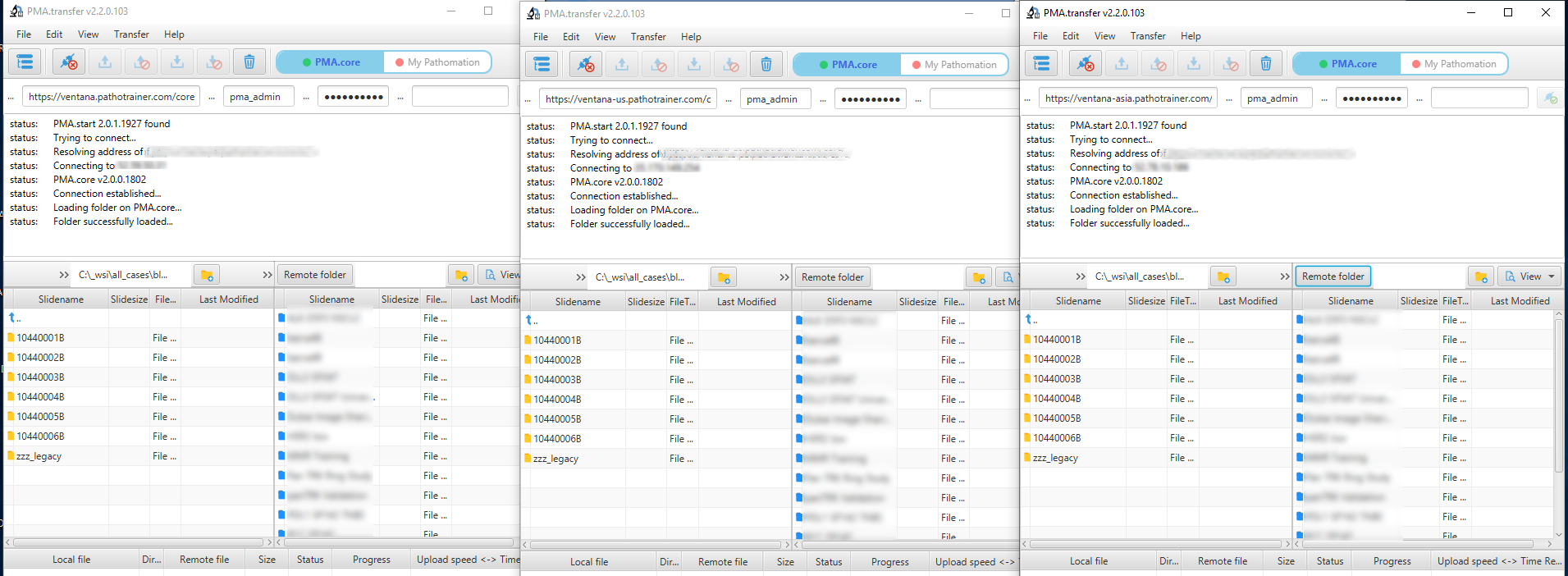Select PMA.core toggle in ventana-us window
Image resolution: width=1568 pixels, height=576 pixels.
847,65
